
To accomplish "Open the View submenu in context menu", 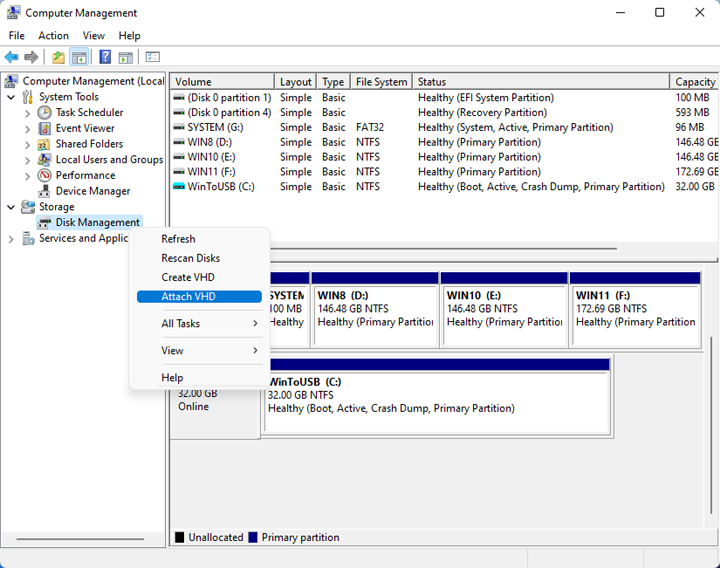I will (x=199, y=350).
